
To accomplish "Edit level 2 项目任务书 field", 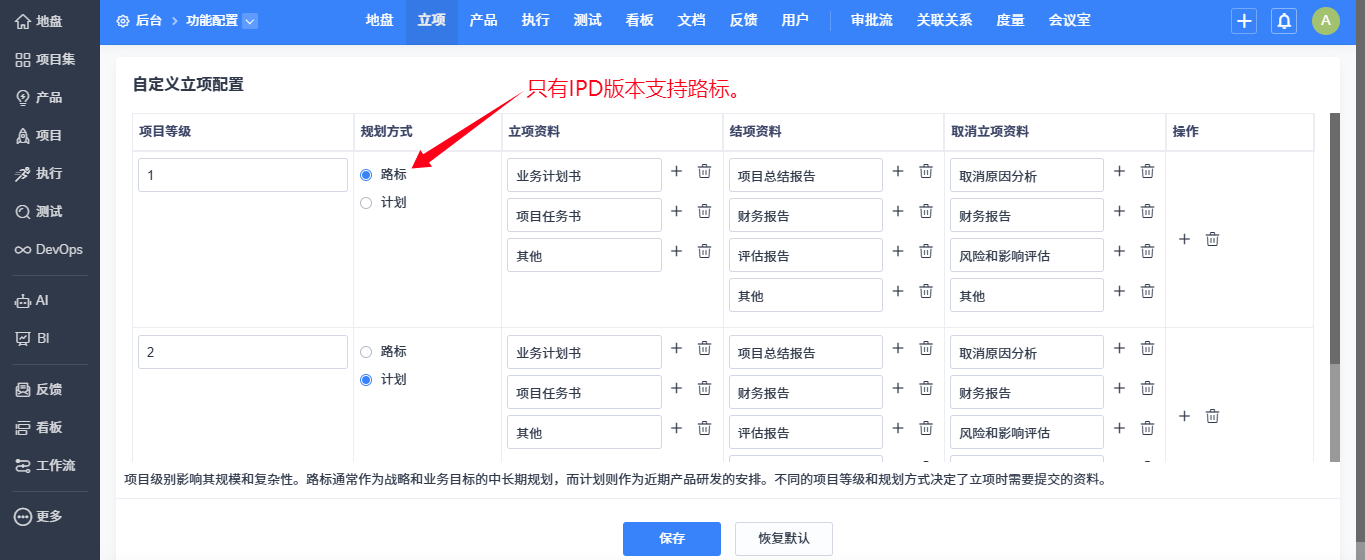I will coord(585,392).
